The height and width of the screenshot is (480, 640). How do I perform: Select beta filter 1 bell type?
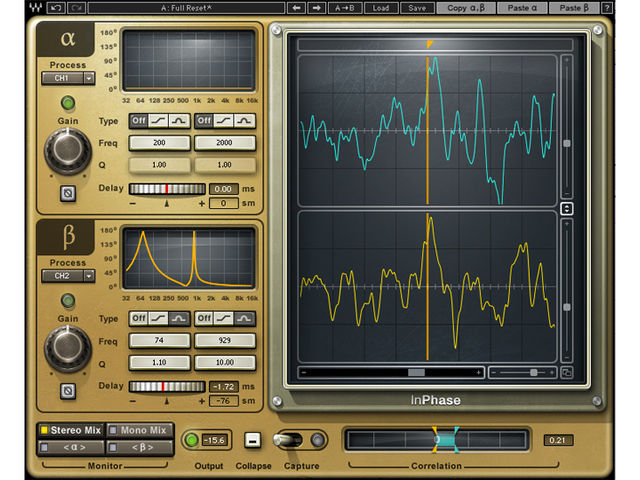click(x=179, y=319)
